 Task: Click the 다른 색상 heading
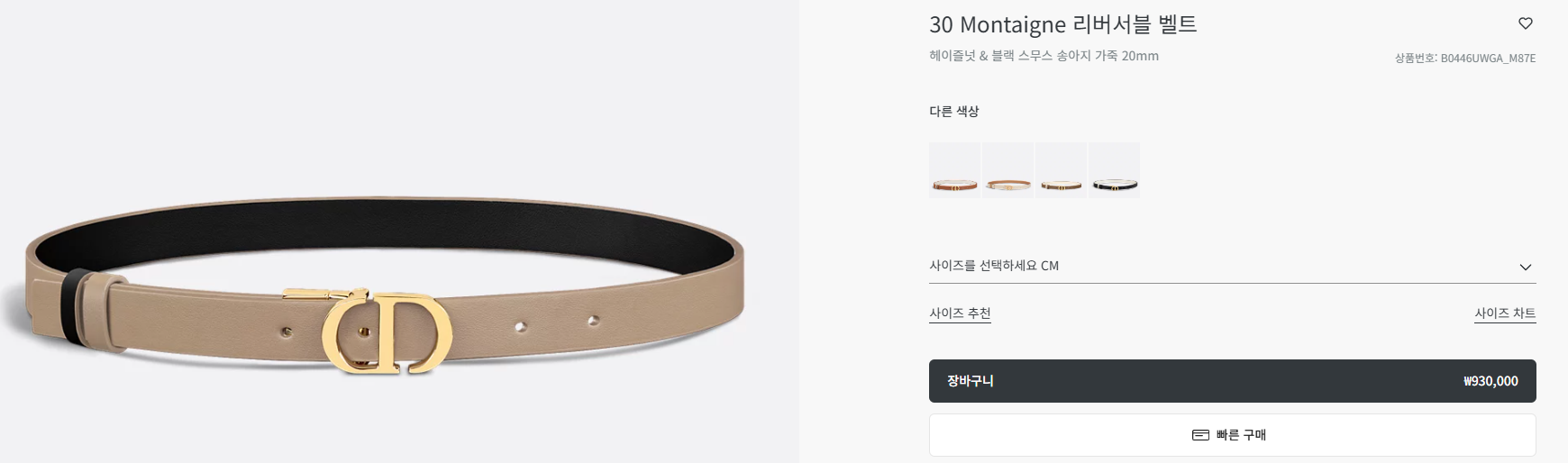[953, 112]
